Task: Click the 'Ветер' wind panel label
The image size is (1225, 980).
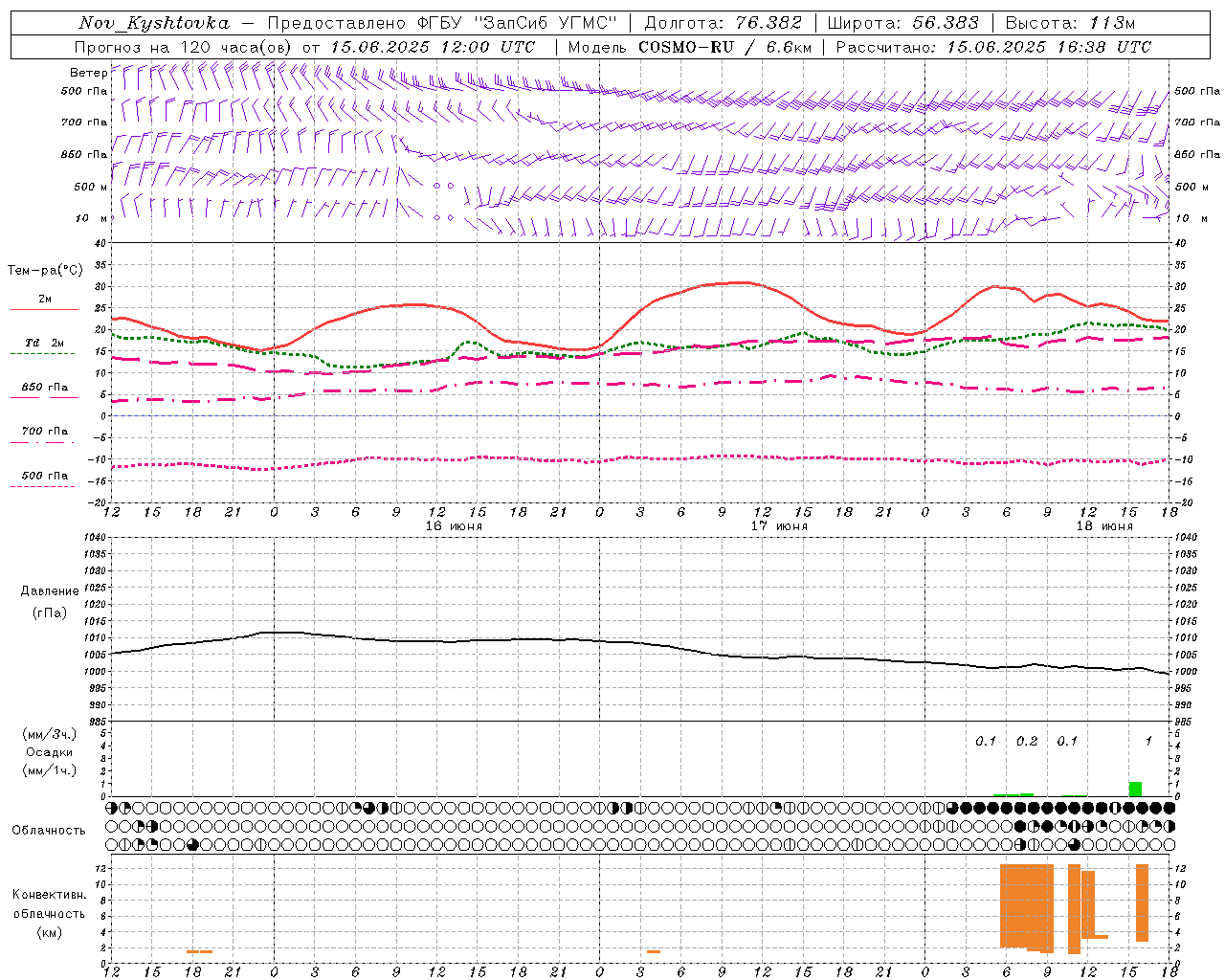Action: (x=88, y=73)
